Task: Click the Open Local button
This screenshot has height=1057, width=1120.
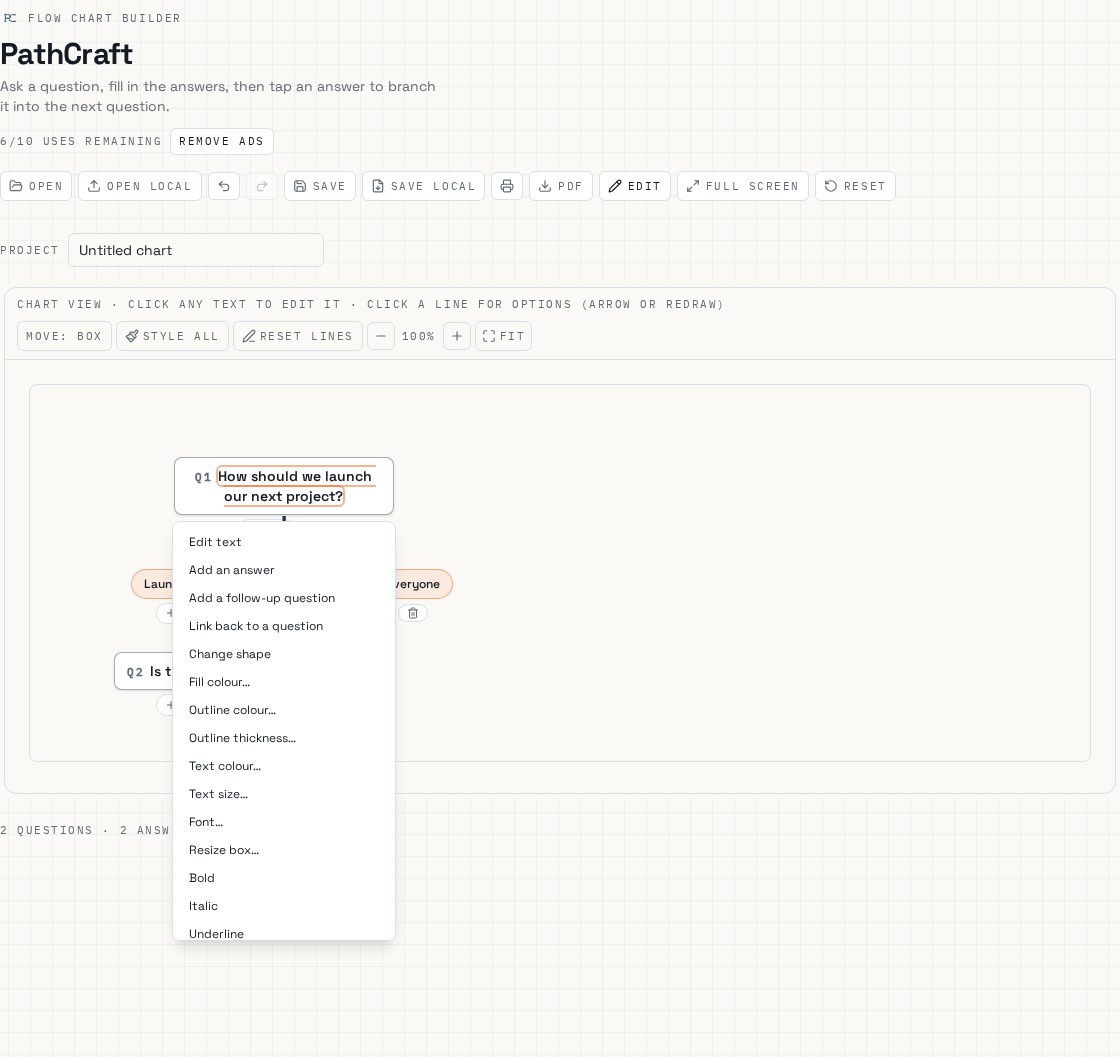Action: [x=139, y=186]
